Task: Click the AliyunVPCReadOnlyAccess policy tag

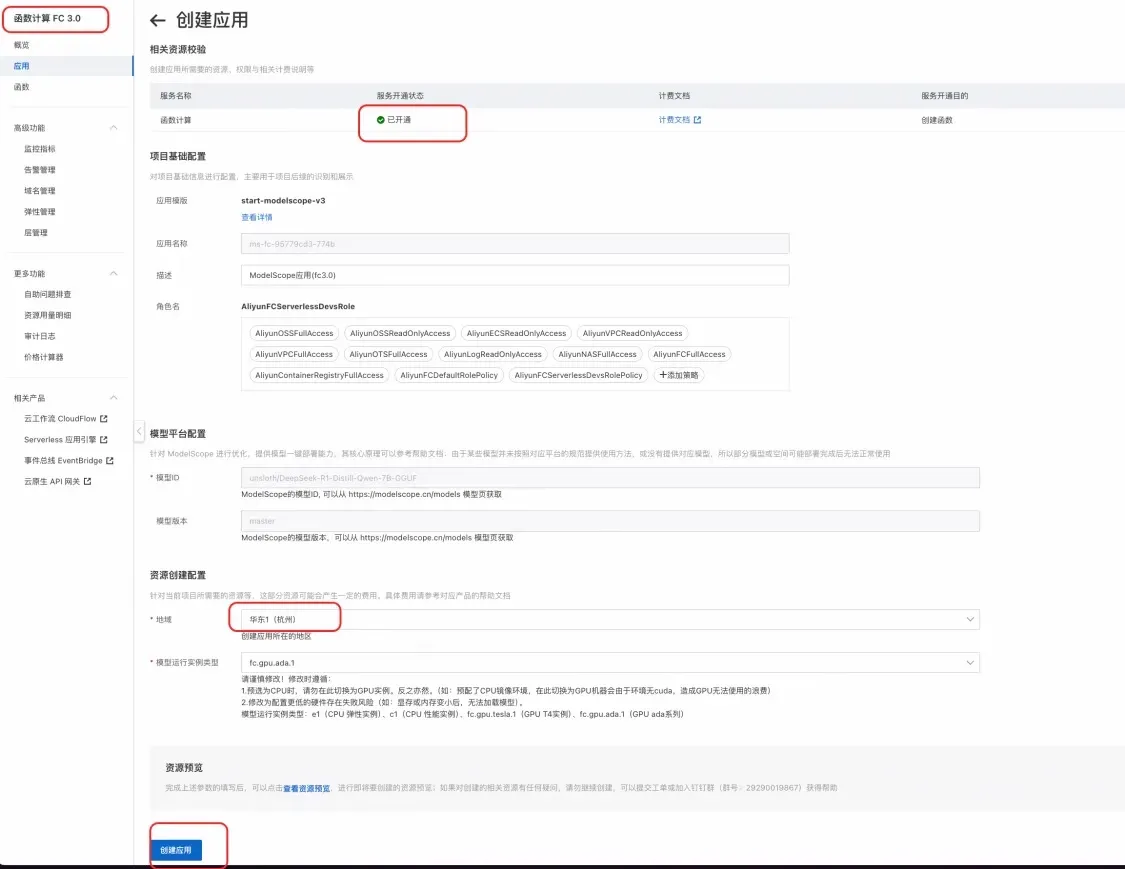Action: click(632, 333)
